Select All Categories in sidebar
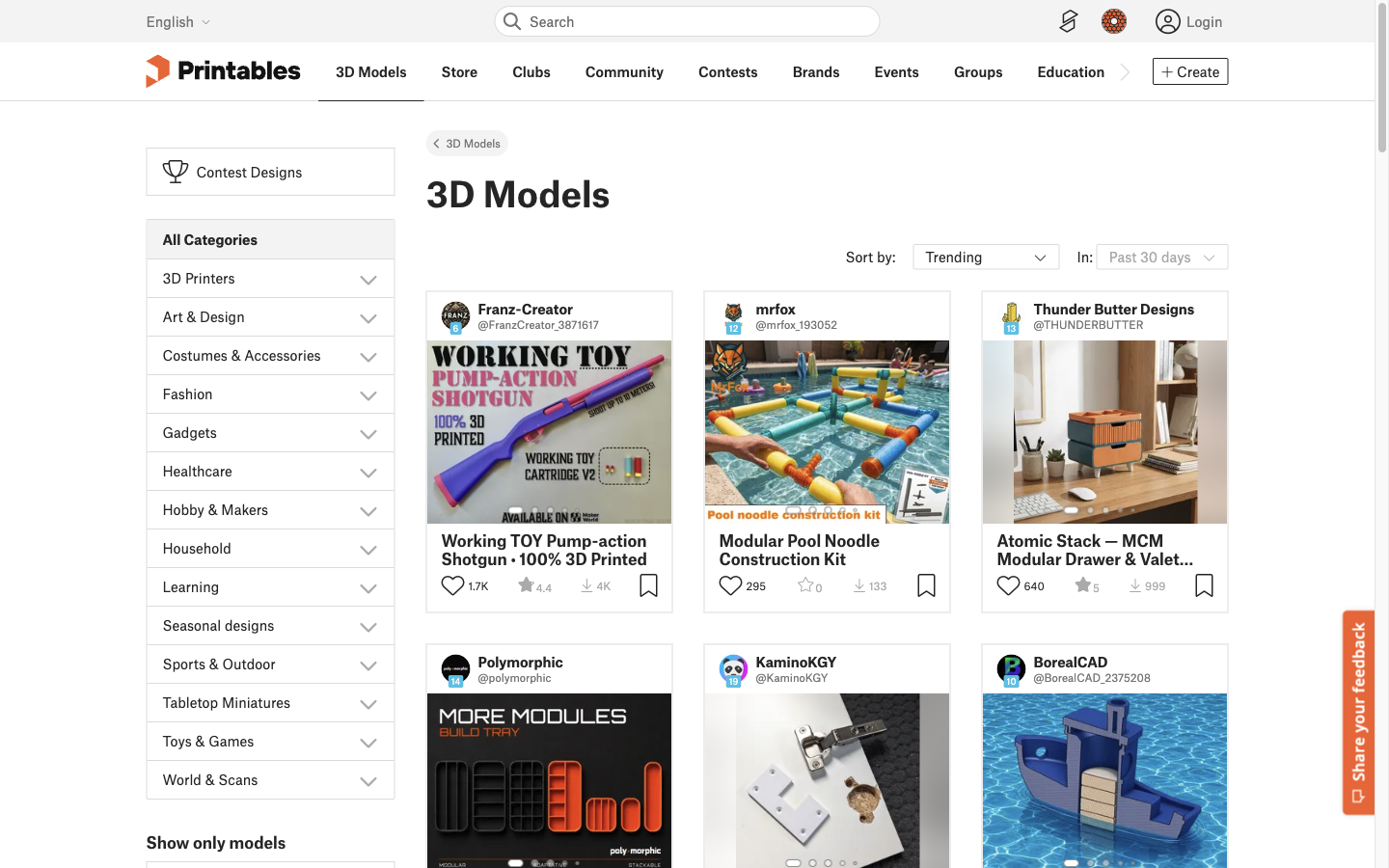1389x868 pixels. (x=270, y=239)
